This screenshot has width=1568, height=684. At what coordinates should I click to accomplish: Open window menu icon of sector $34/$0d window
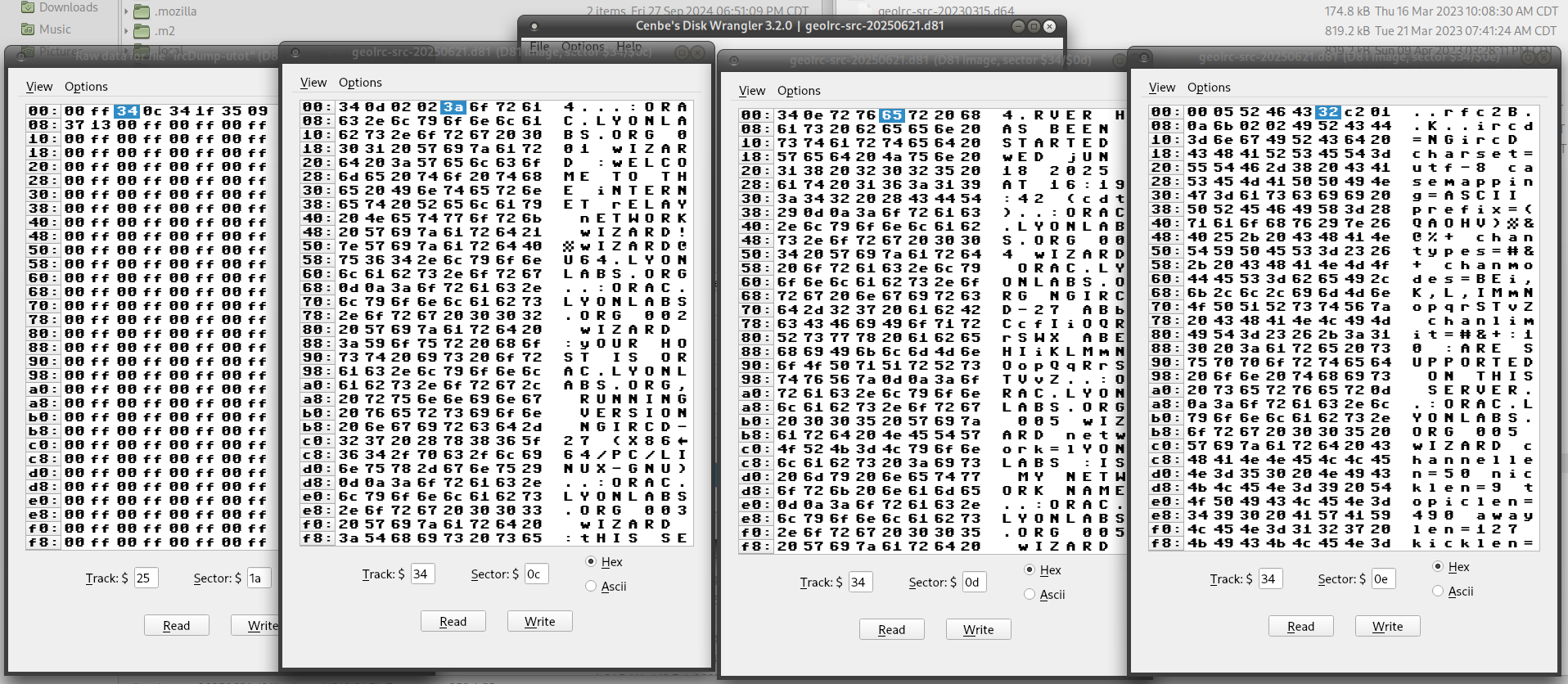[734, 61]
